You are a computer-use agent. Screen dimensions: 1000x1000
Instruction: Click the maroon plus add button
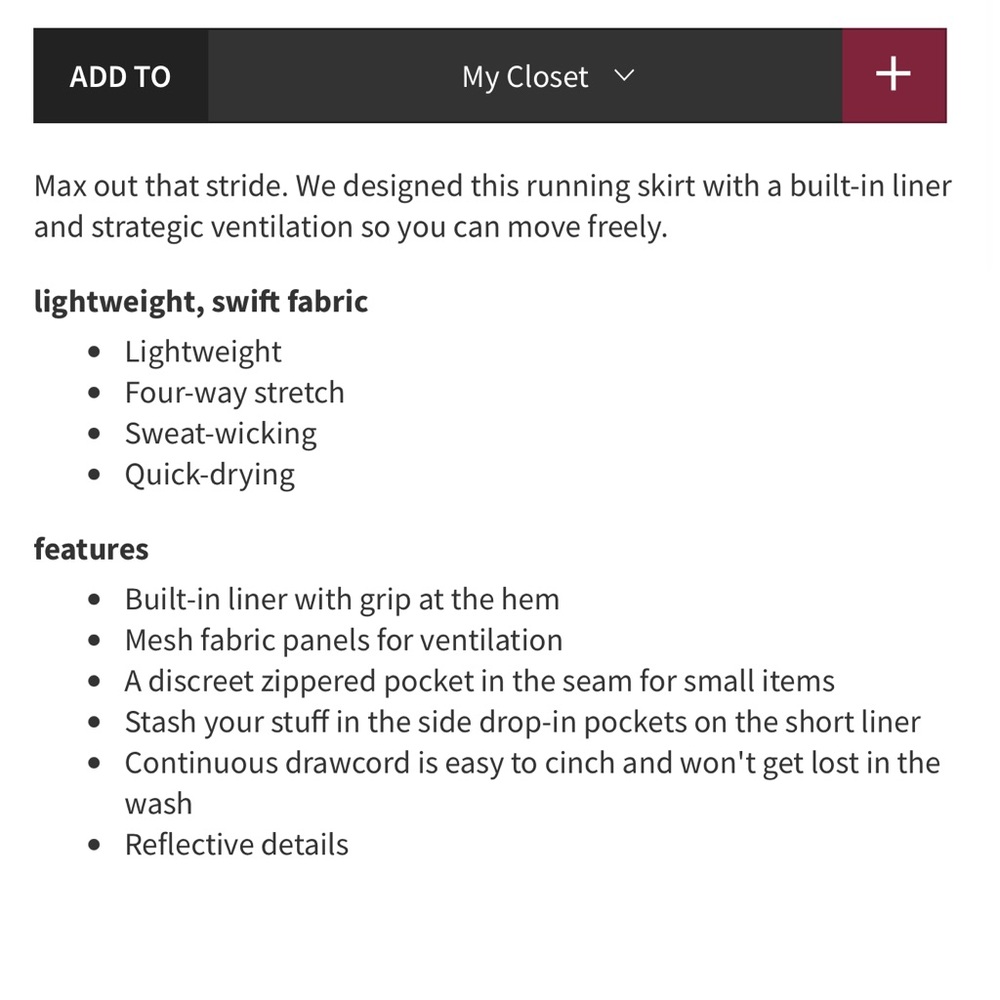(893, 75)
